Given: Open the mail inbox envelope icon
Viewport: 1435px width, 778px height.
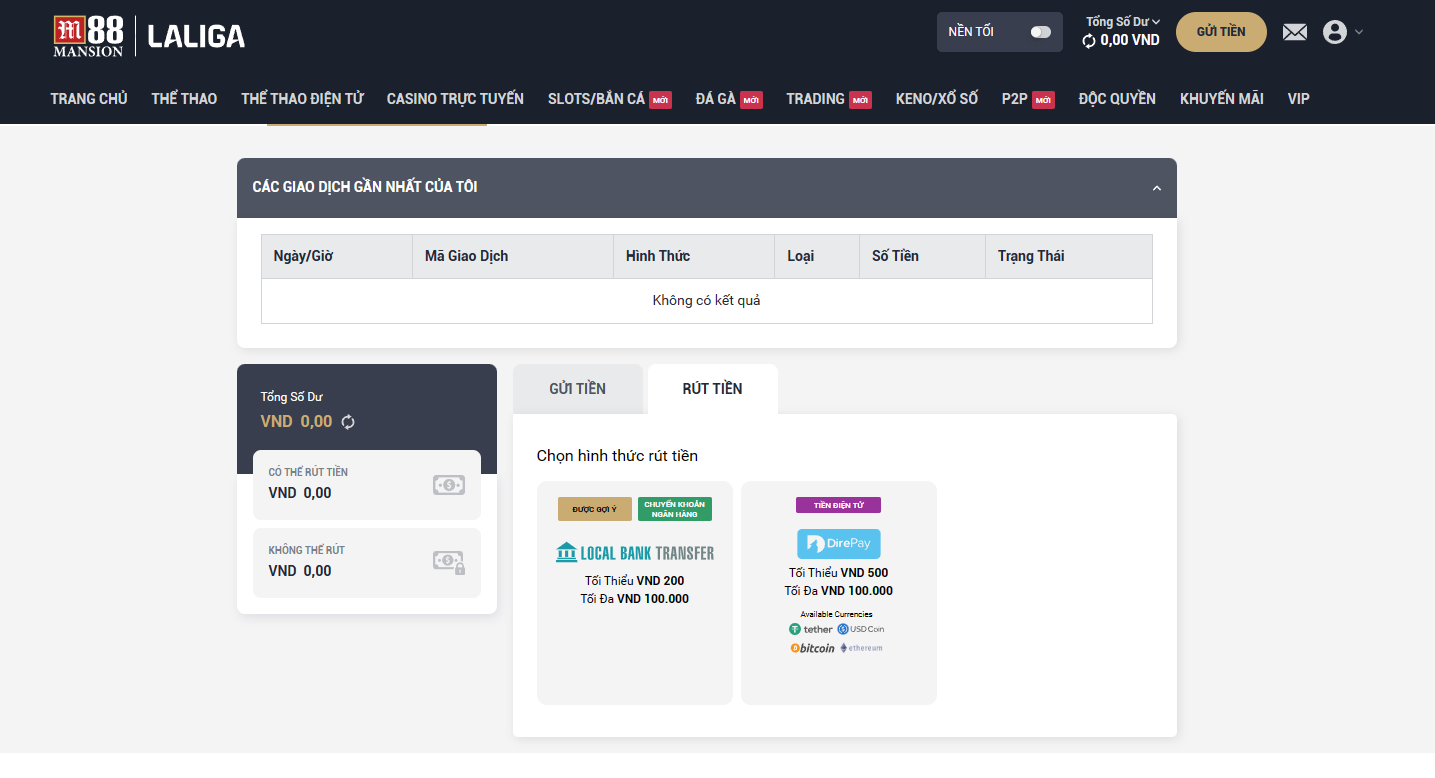Looking at the screenshot, I should 1295,32.
